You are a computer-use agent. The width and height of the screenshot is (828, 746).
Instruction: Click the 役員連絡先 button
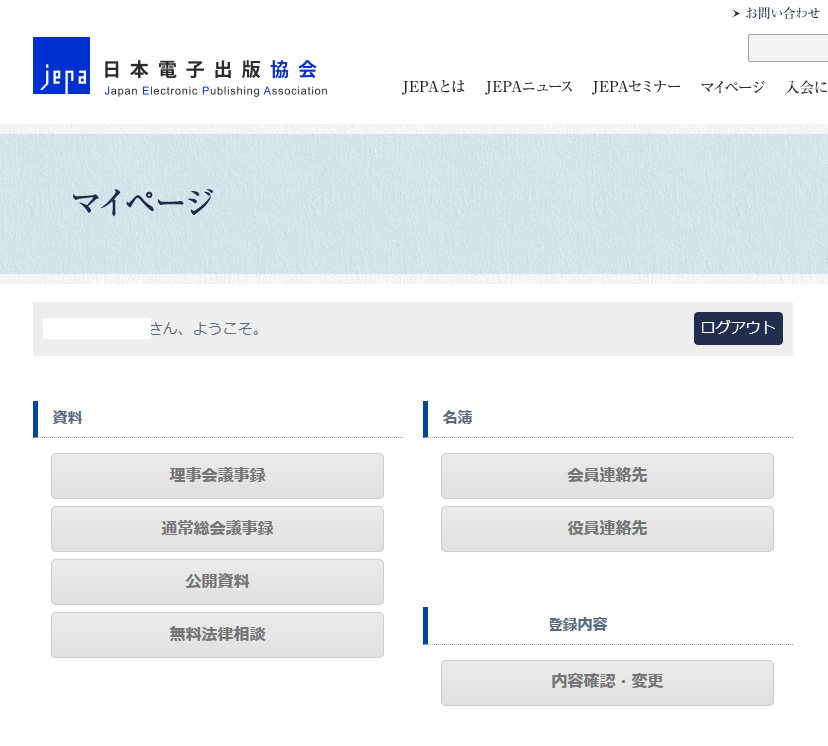tap(607, 529)
